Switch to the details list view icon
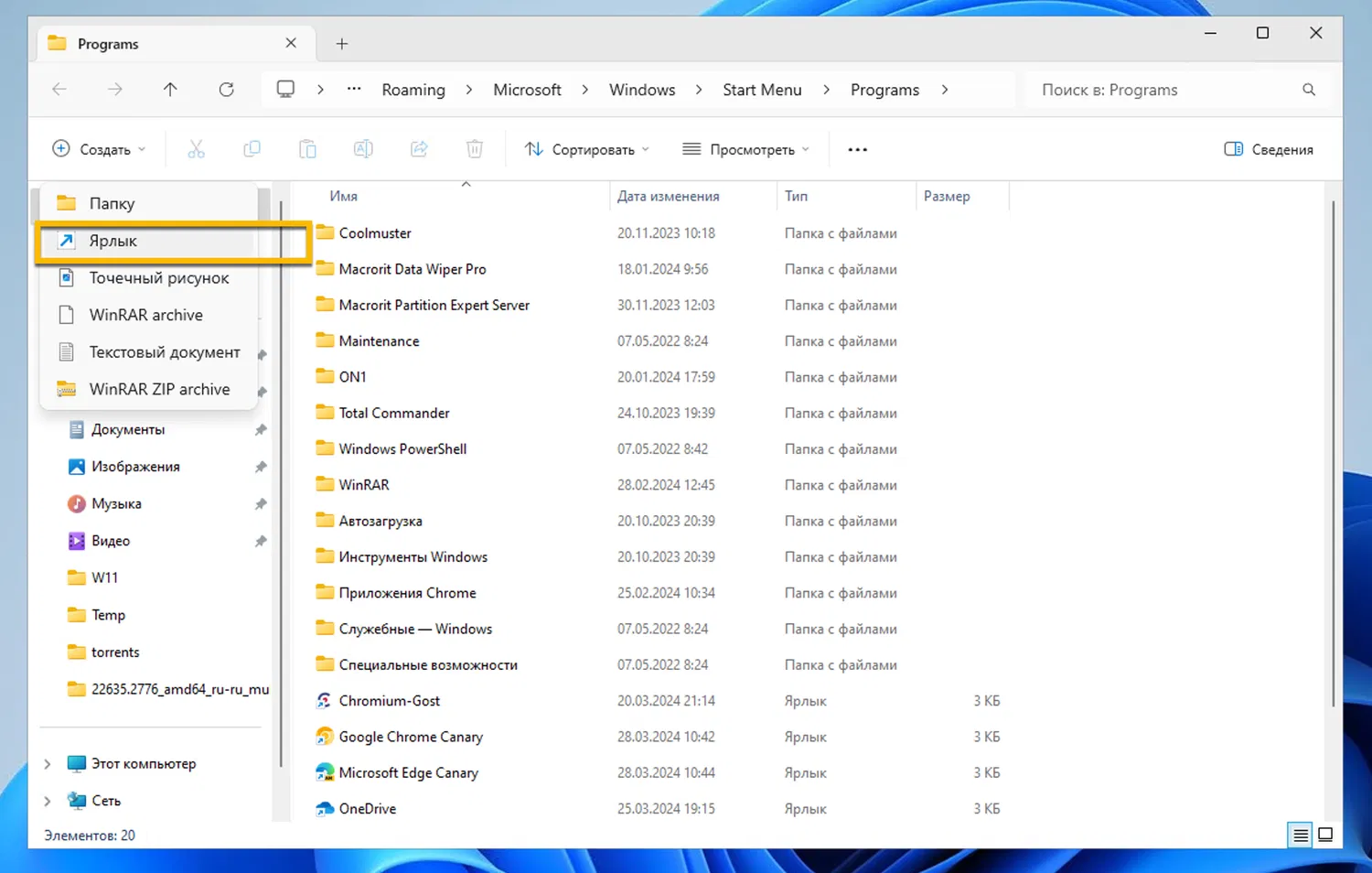This screenshot has width=1372, height=873. (x=1300, y=835)
